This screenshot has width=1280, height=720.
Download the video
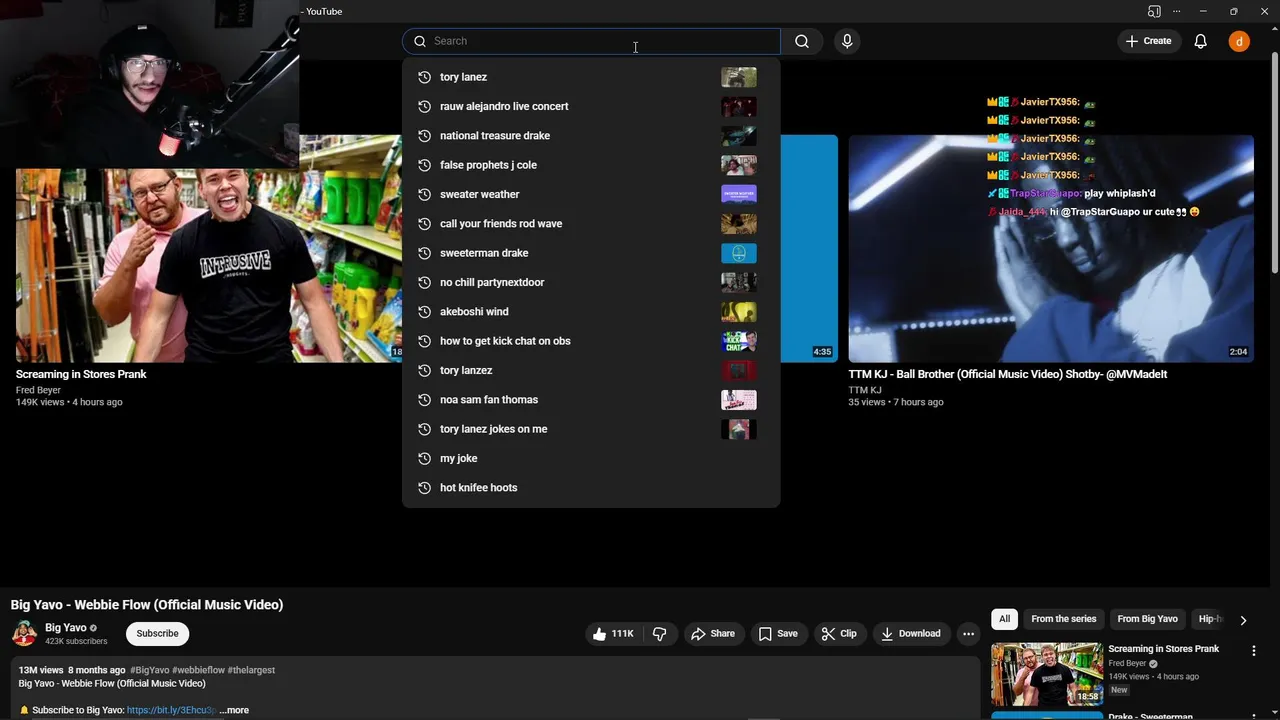coord(911,634)
